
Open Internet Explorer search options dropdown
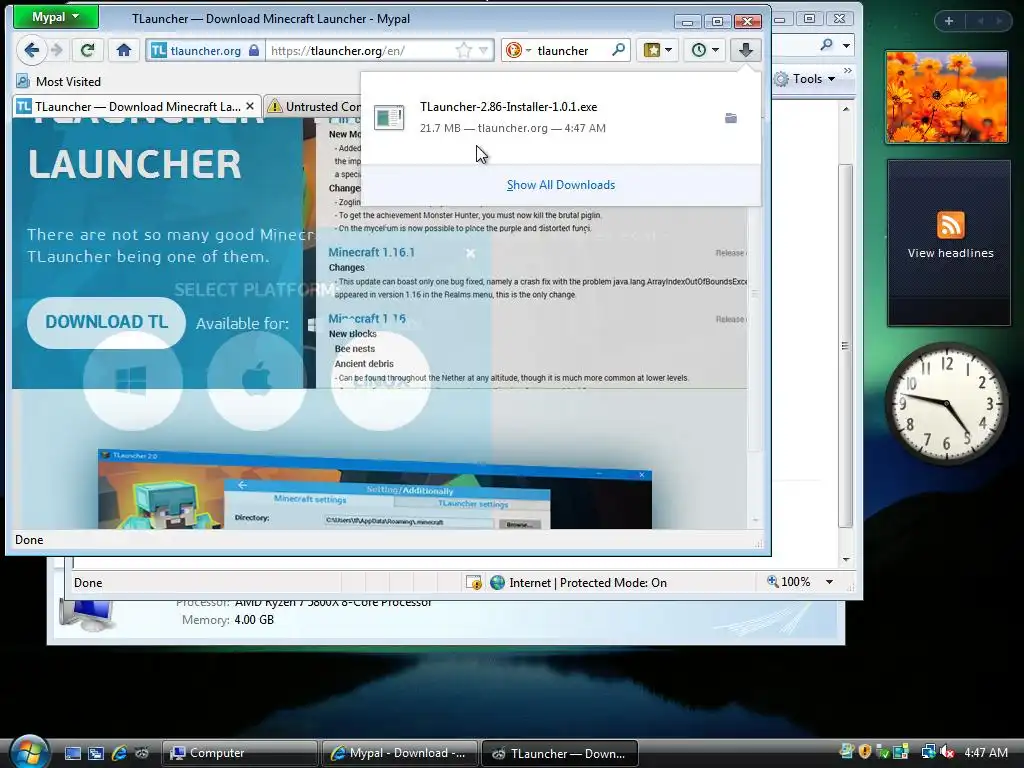pyautogui.click(x=846, y=46)
